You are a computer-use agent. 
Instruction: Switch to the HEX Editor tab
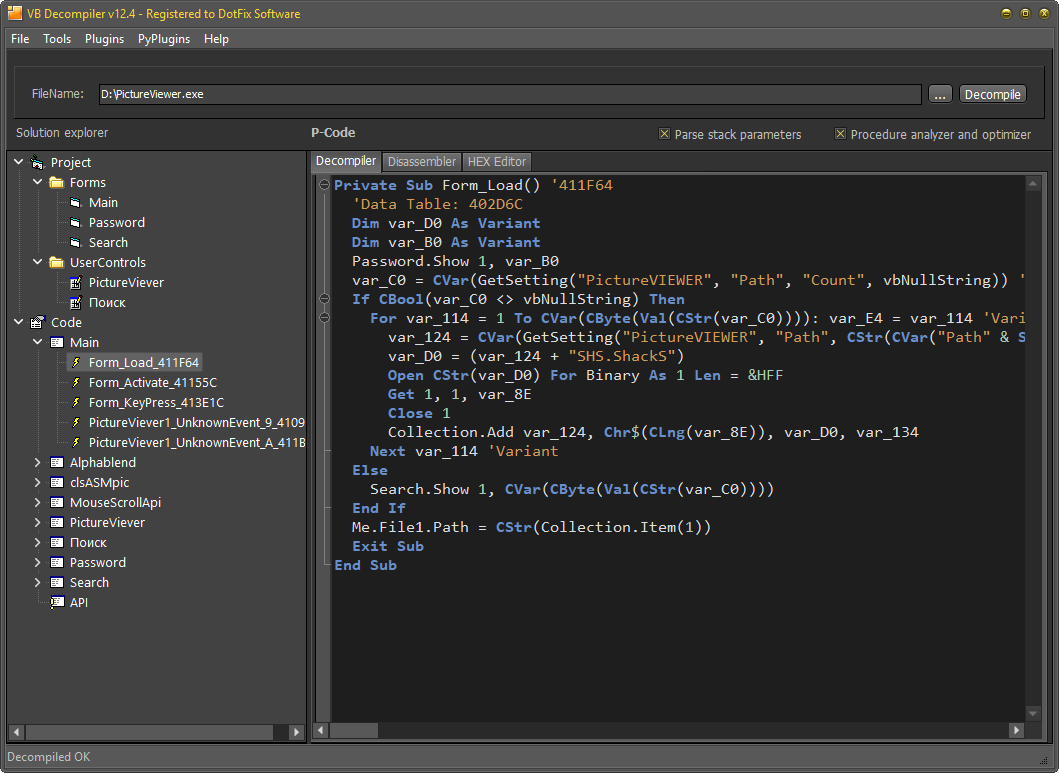496,162
